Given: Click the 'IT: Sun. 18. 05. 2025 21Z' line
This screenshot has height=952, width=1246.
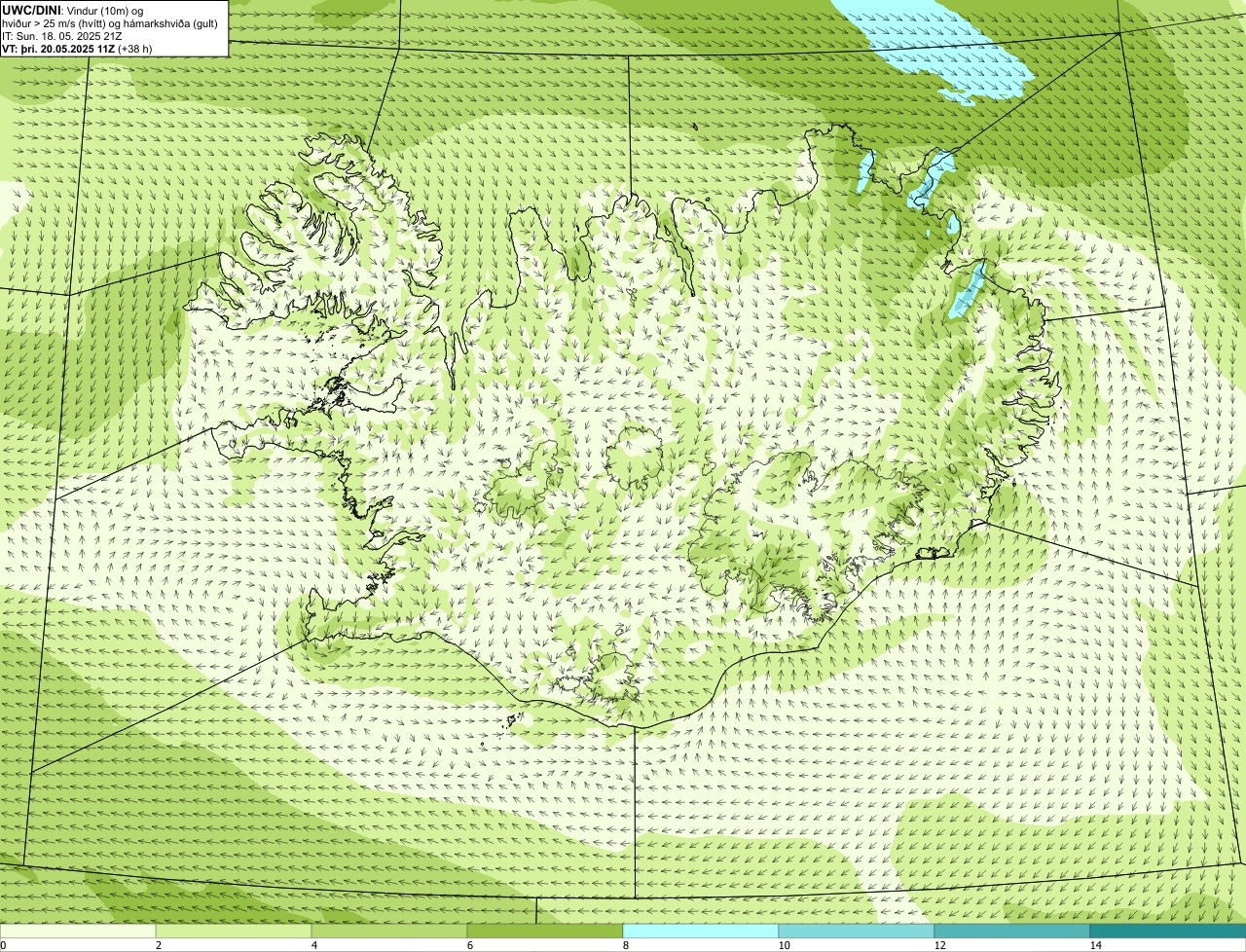Looking at the screenshot, I should click(x=62, y=35).
